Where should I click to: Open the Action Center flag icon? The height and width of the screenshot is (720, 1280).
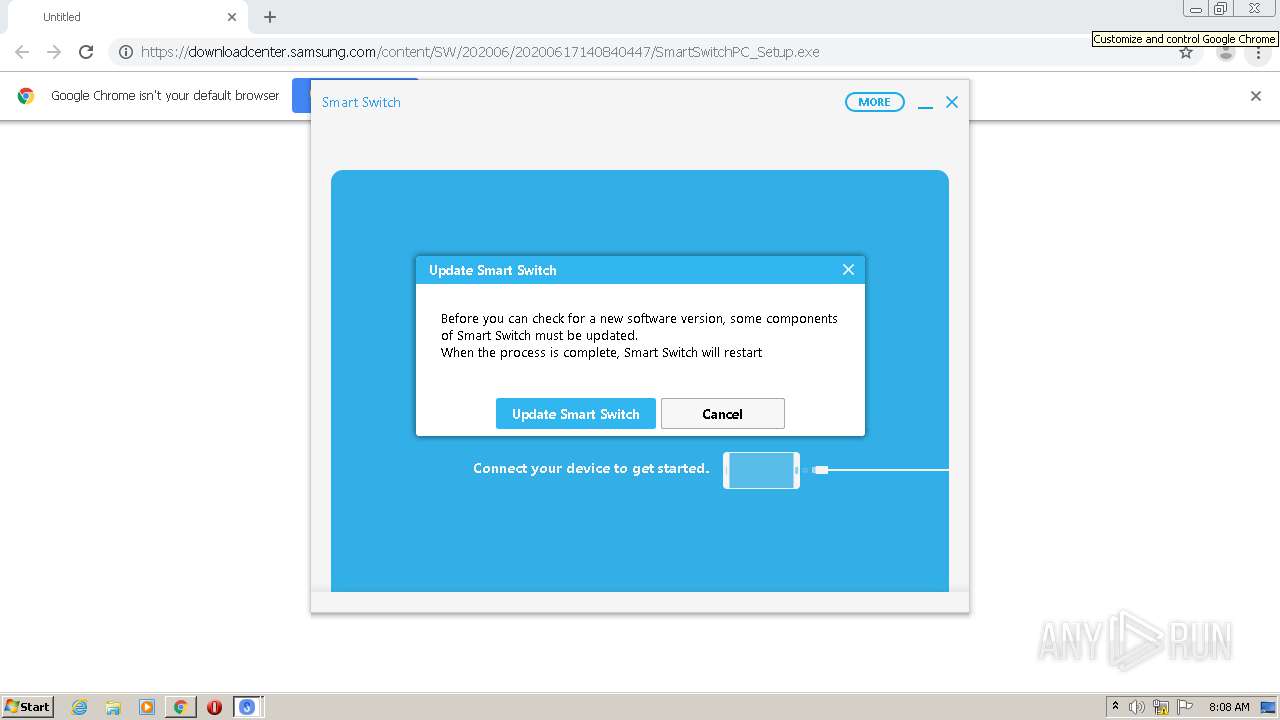point(1185,707)
